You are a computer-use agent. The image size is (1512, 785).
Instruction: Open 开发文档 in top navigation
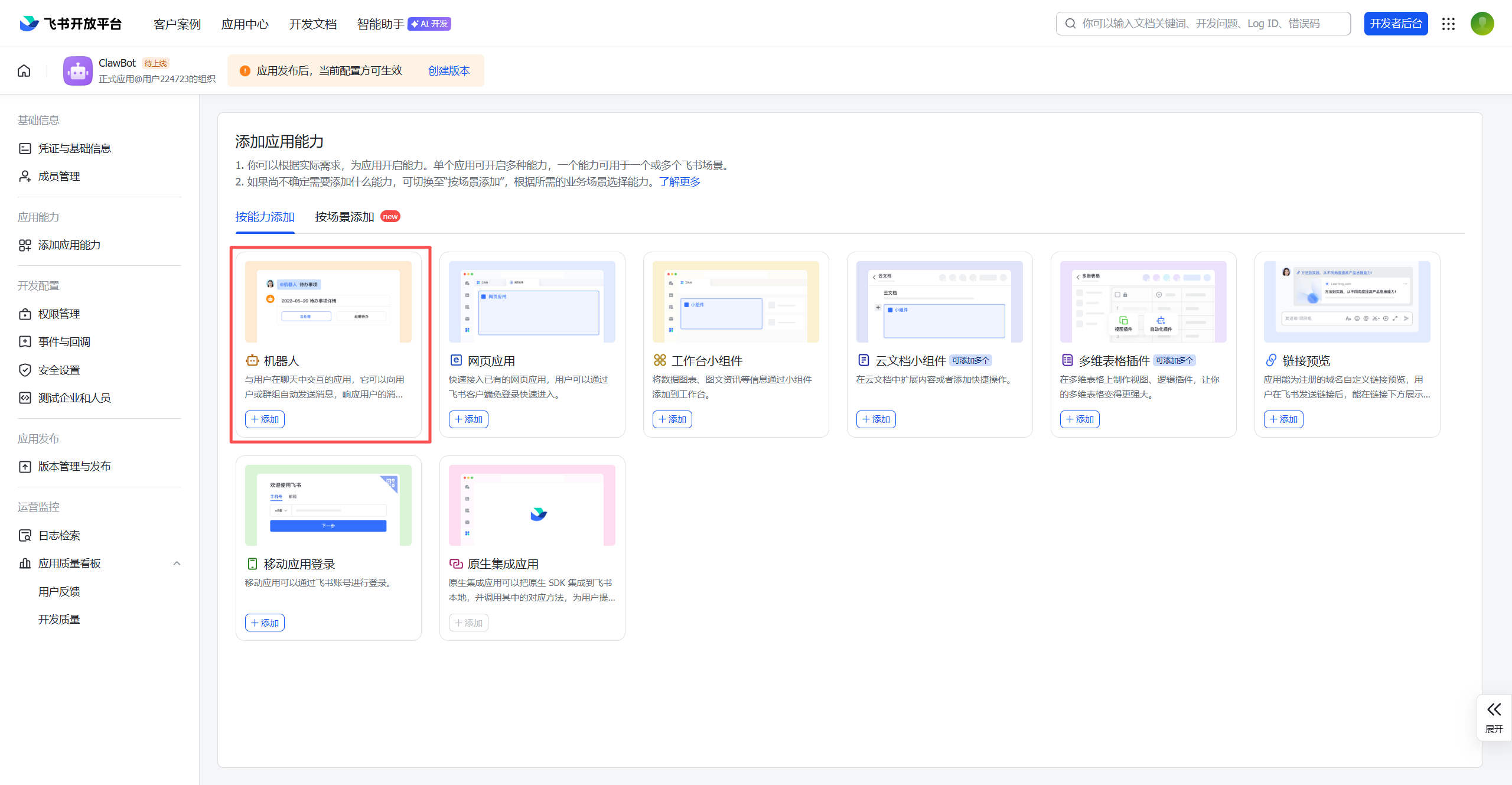[312, 24]
